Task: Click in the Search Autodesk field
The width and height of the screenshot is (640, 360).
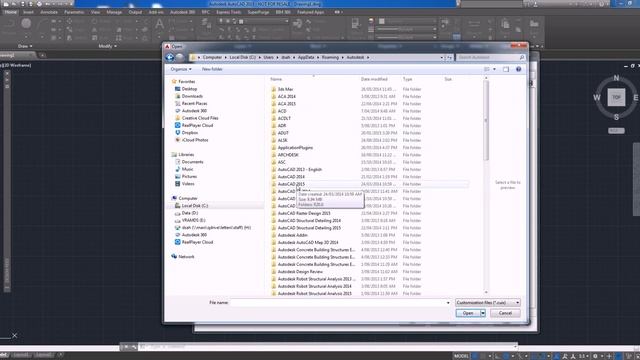Action: click(x=487, y=58)
